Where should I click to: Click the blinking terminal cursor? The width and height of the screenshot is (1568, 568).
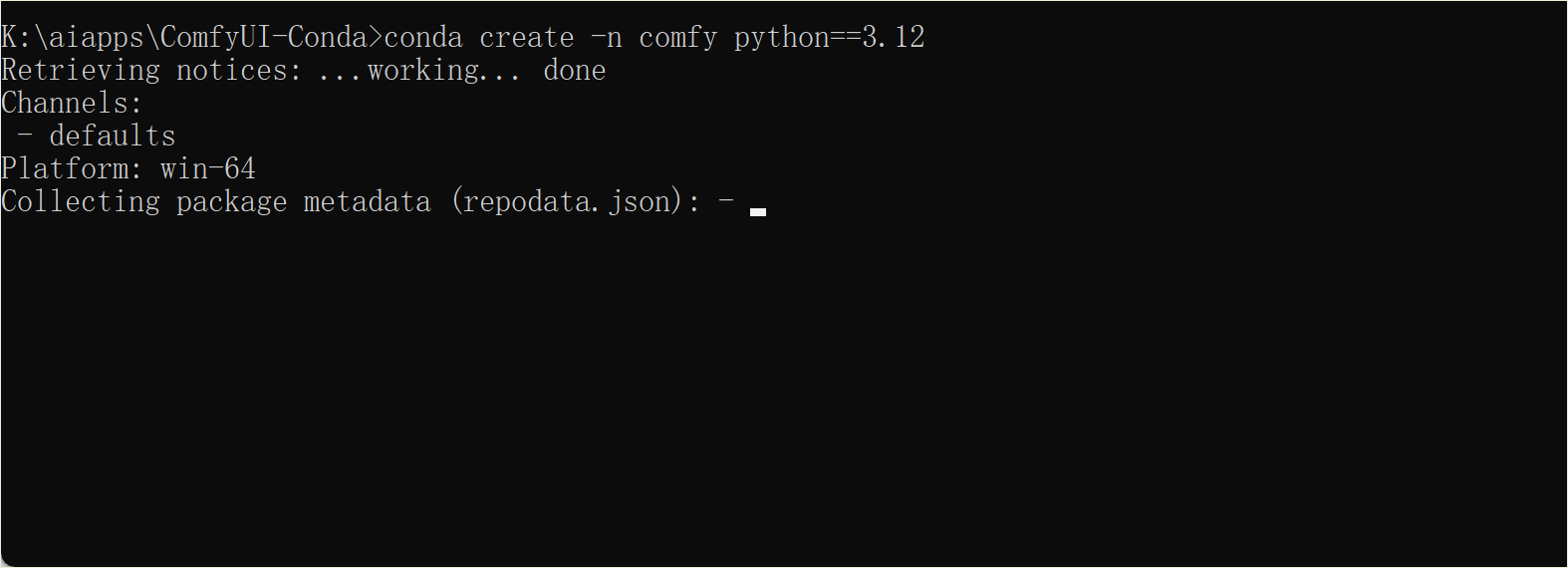pos(758,211)
